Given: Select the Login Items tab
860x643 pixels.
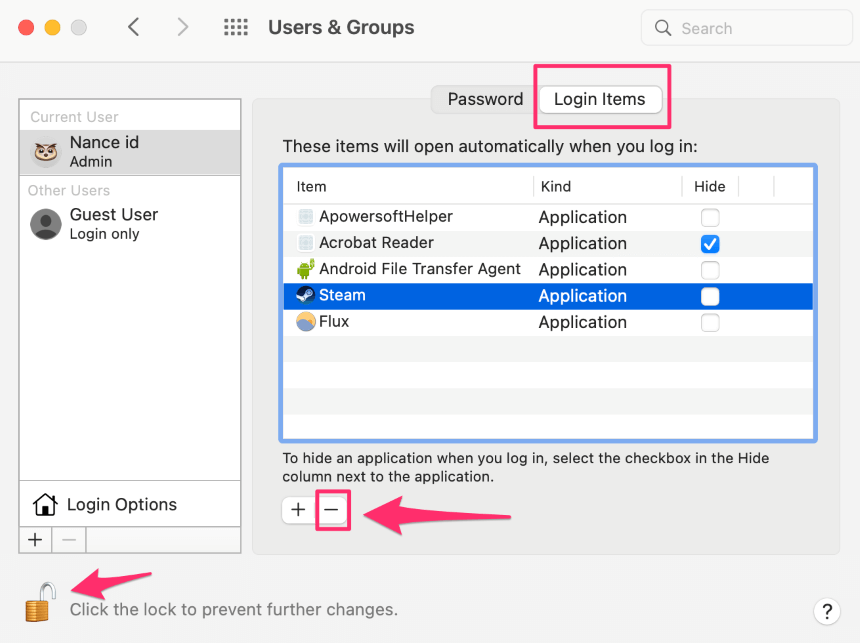Looking at the screenshot, I should pos(600,99).
